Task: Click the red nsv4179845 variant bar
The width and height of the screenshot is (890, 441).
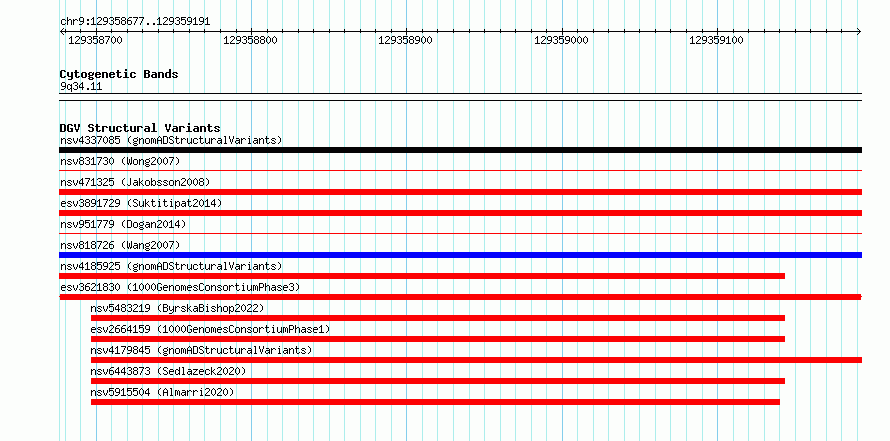Action: pyautogui.click(x=476, y=360)
